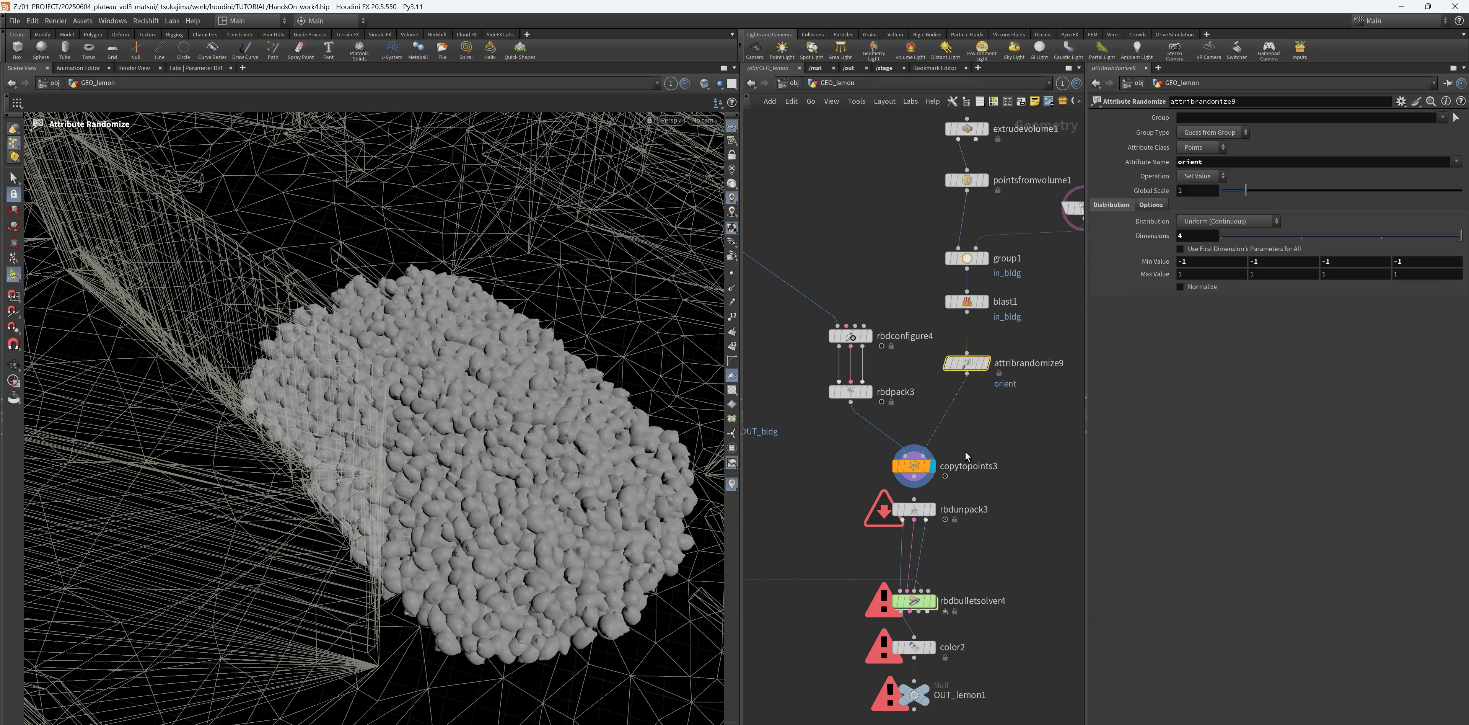Open the parameter pane gear menu
Viewport: 1469px width, 725px height.
(x=1401, y=101)
